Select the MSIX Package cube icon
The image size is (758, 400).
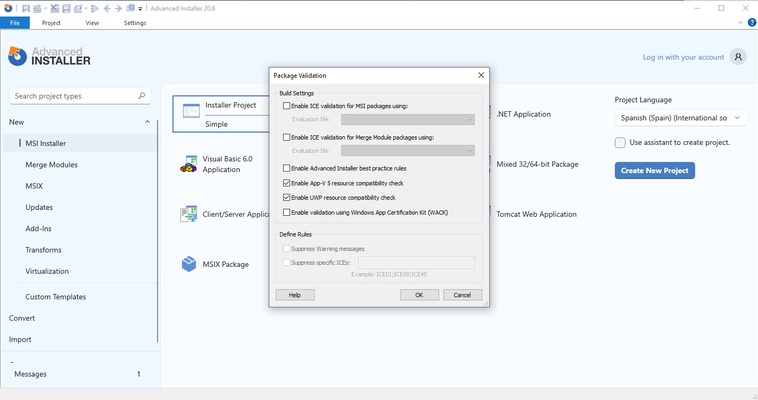click(x=189, y=264)
